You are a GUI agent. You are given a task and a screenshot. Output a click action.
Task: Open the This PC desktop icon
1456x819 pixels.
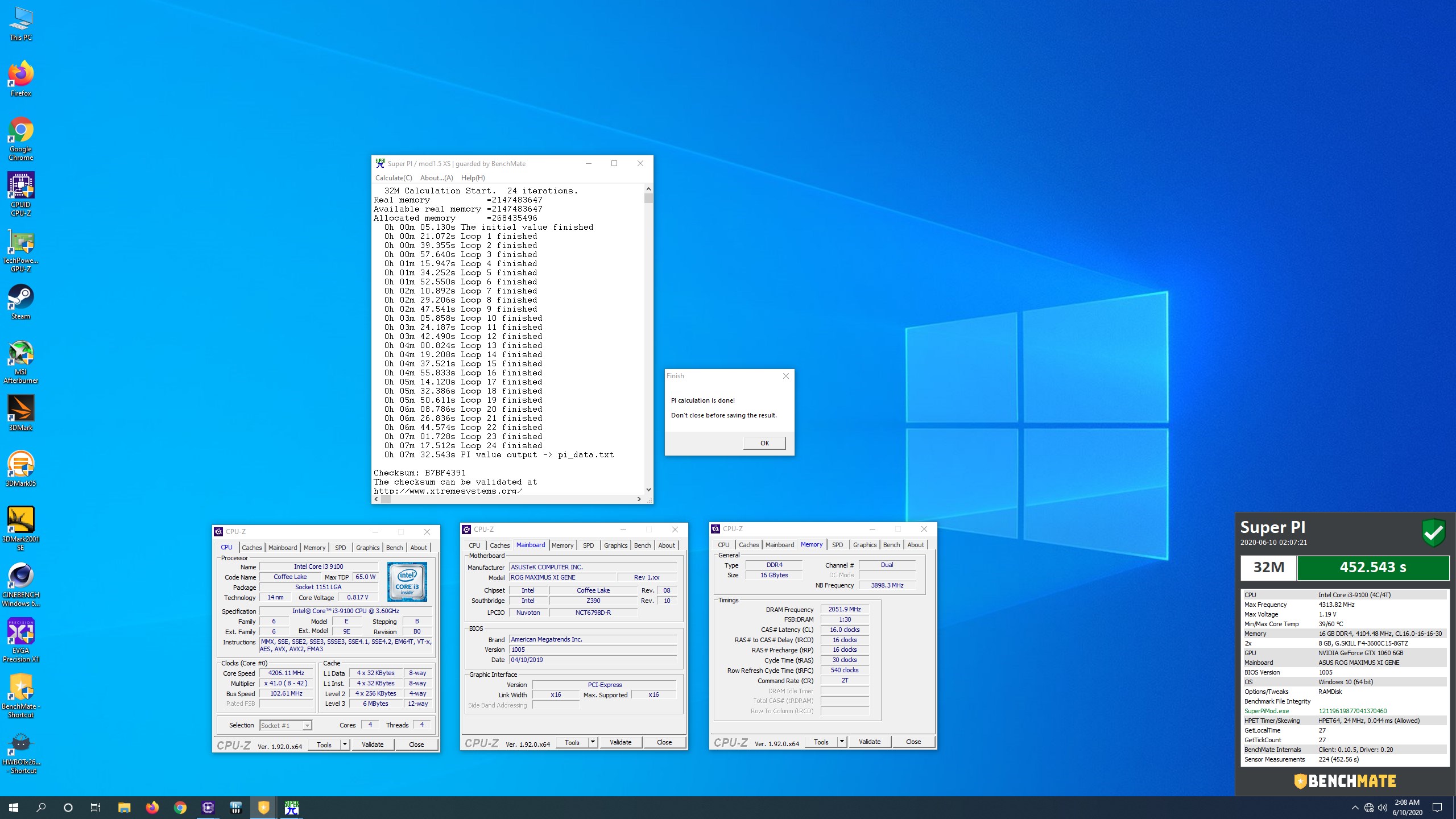21,24
